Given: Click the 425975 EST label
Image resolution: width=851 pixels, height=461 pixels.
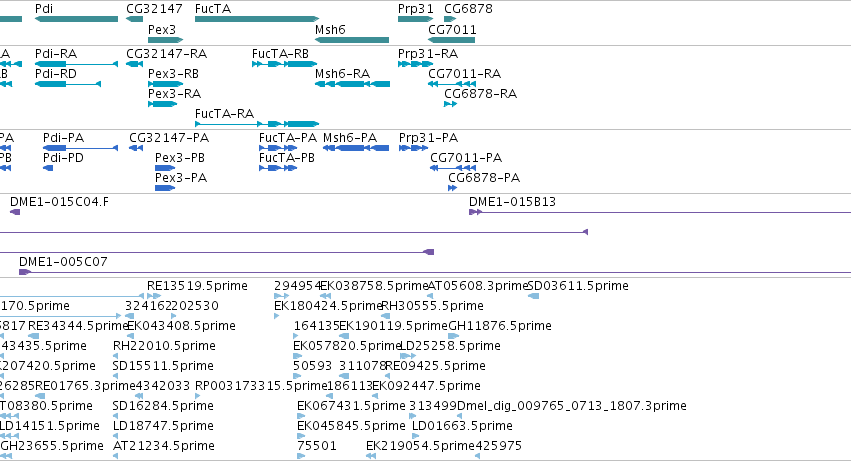Looking at the screenshot, I should [x=498, y=446].
